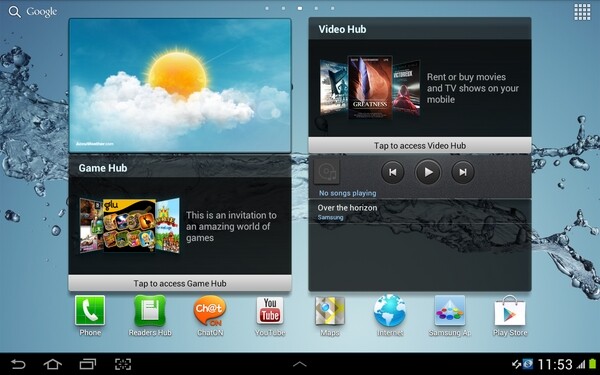Tap the Home navigation button
Viewport: 600px width, 375px height.
(x=53, y=364)
